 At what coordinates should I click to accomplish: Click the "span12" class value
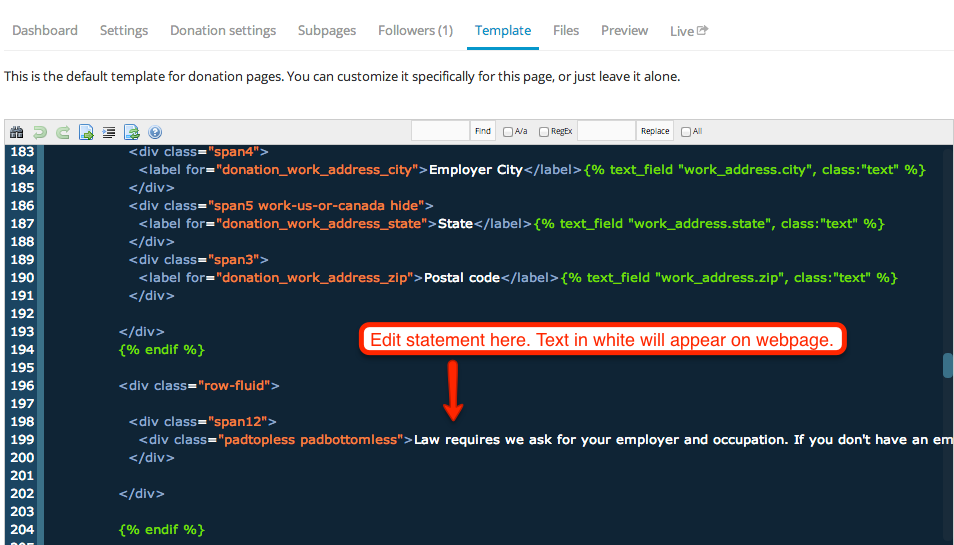click(x=238, y=422)
